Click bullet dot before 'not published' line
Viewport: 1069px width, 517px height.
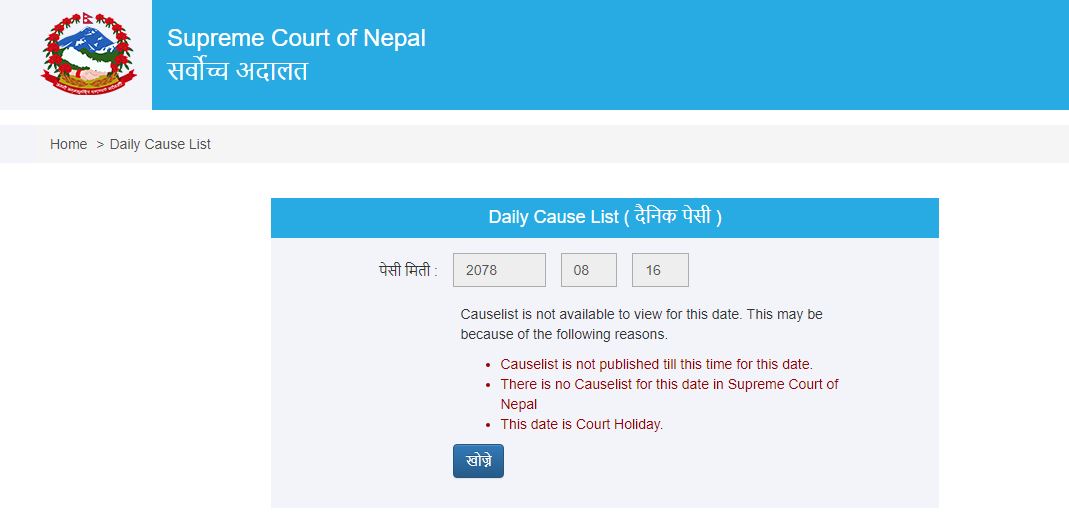[488, 364]
